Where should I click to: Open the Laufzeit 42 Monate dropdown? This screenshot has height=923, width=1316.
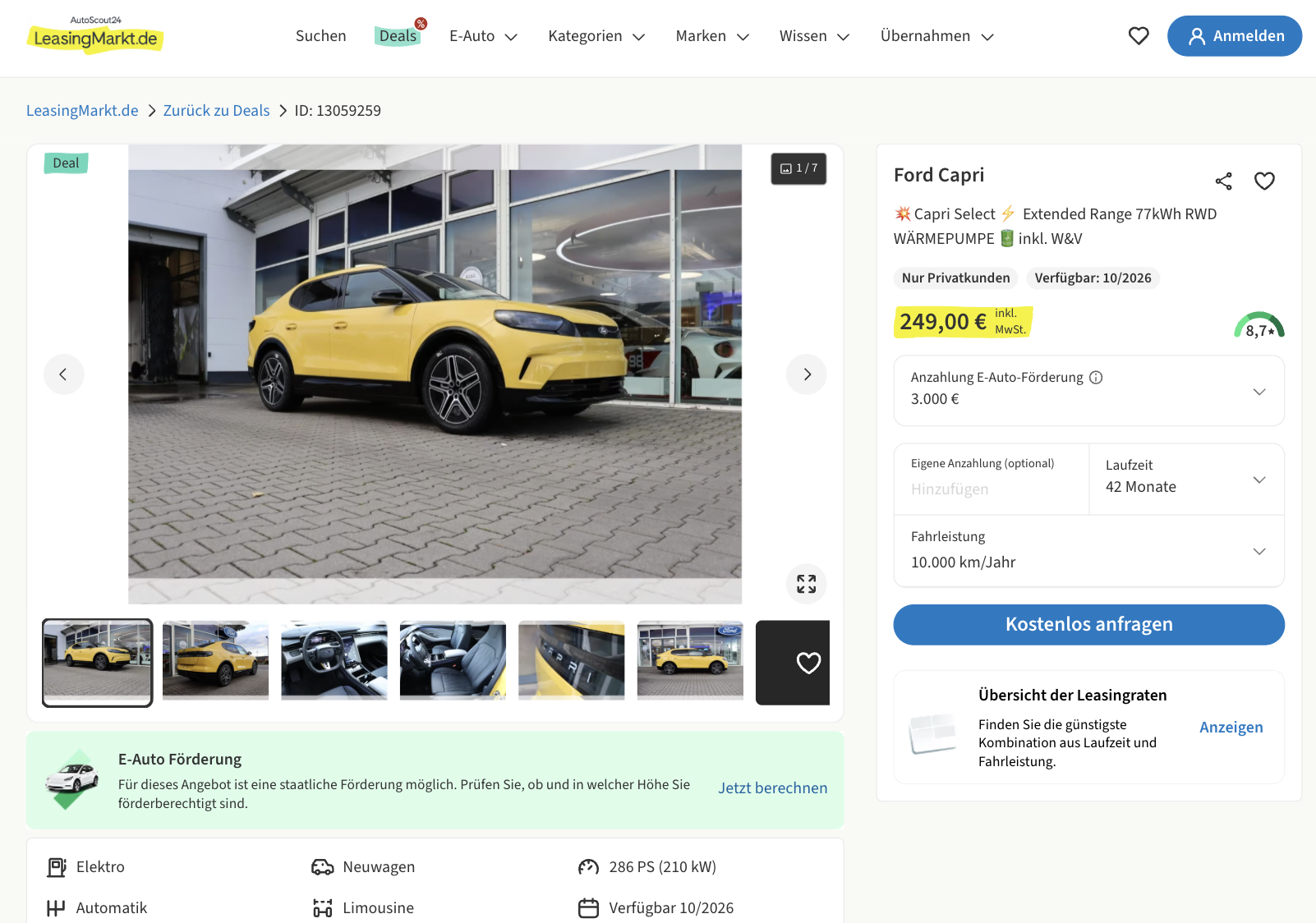[1186, 480]
